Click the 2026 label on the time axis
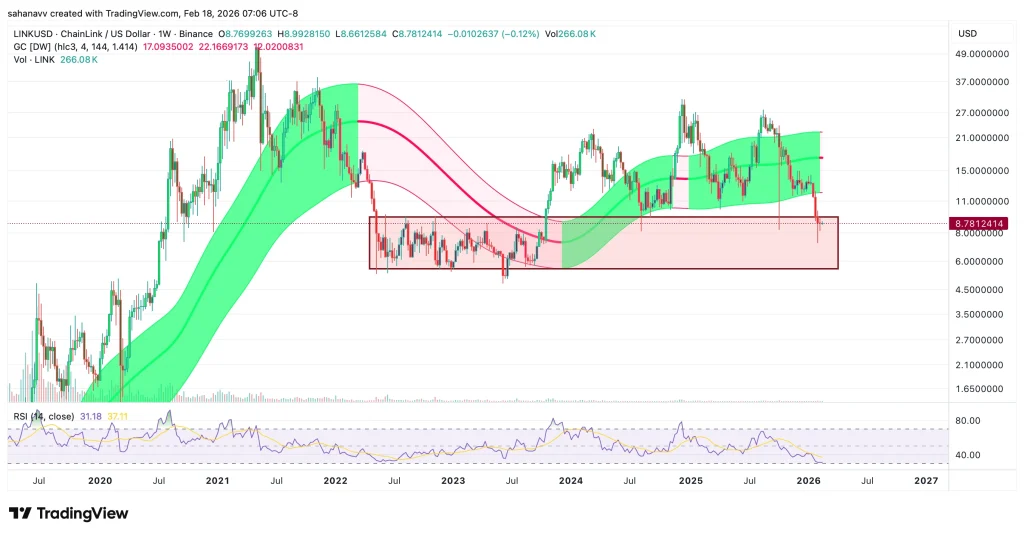1024x536 pixels. [x=808, y=480]
